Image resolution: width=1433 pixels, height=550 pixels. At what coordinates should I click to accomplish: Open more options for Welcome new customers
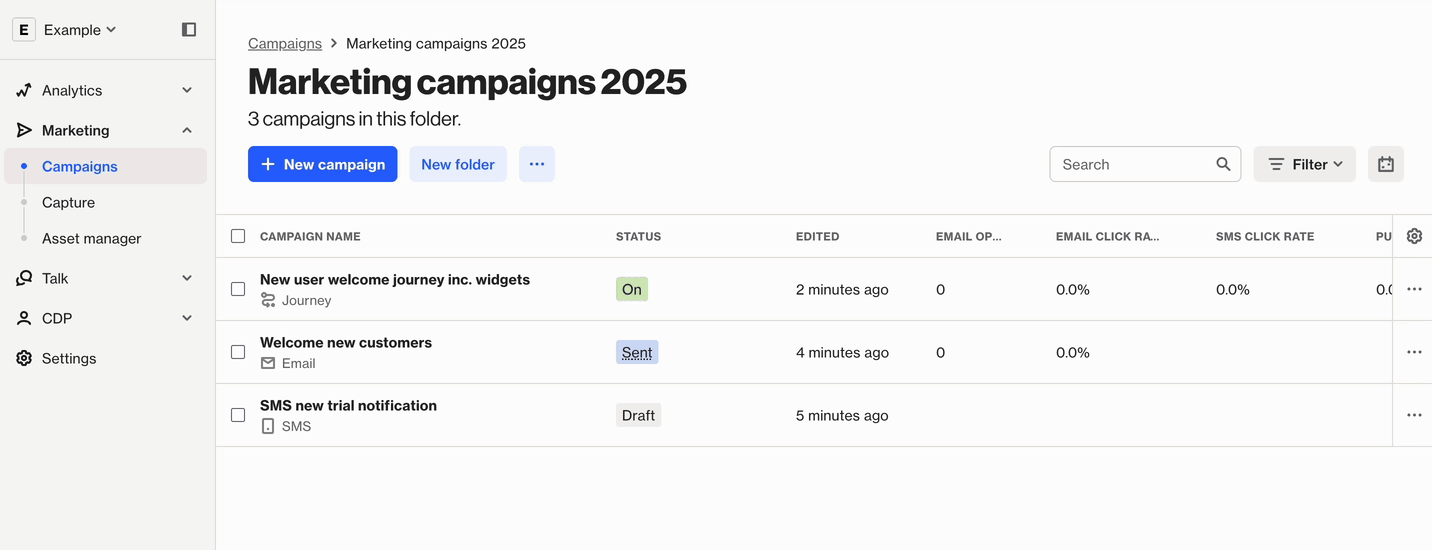tap(1414, 352)
